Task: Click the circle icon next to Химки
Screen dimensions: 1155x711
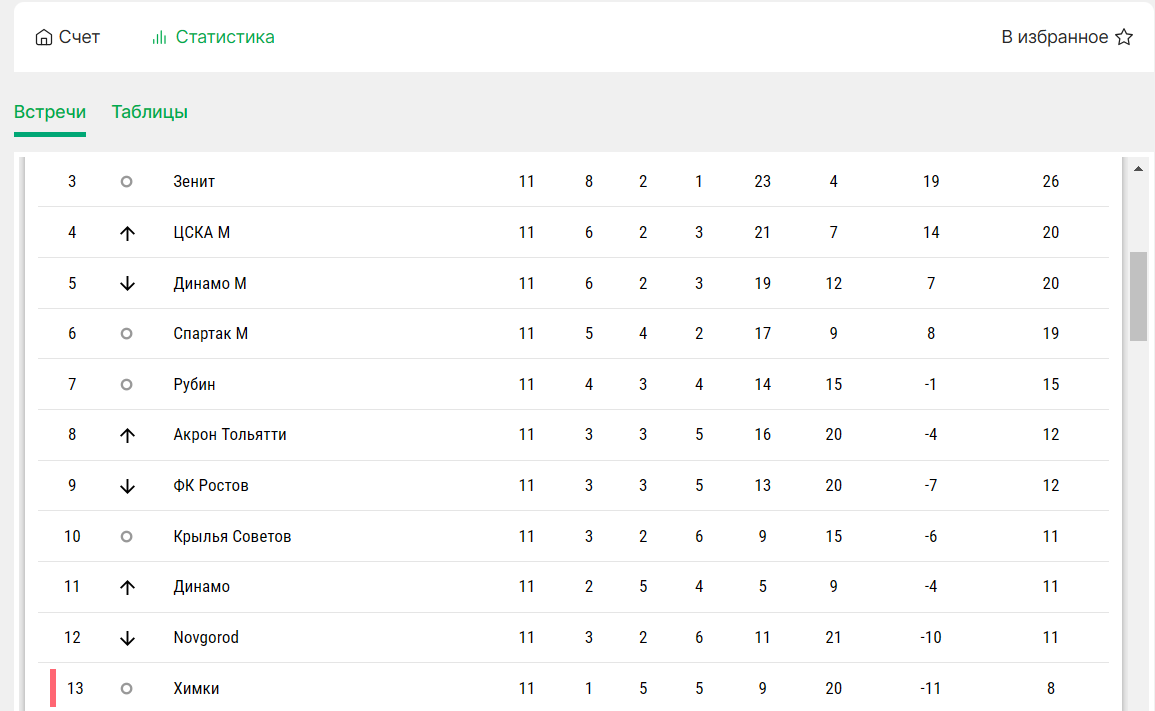Action: tap(127, 688)
